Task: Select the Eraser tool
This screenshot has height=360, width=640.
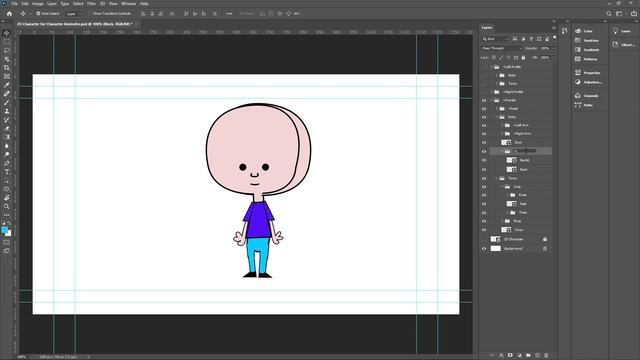Action: click(x=7, y=129)
